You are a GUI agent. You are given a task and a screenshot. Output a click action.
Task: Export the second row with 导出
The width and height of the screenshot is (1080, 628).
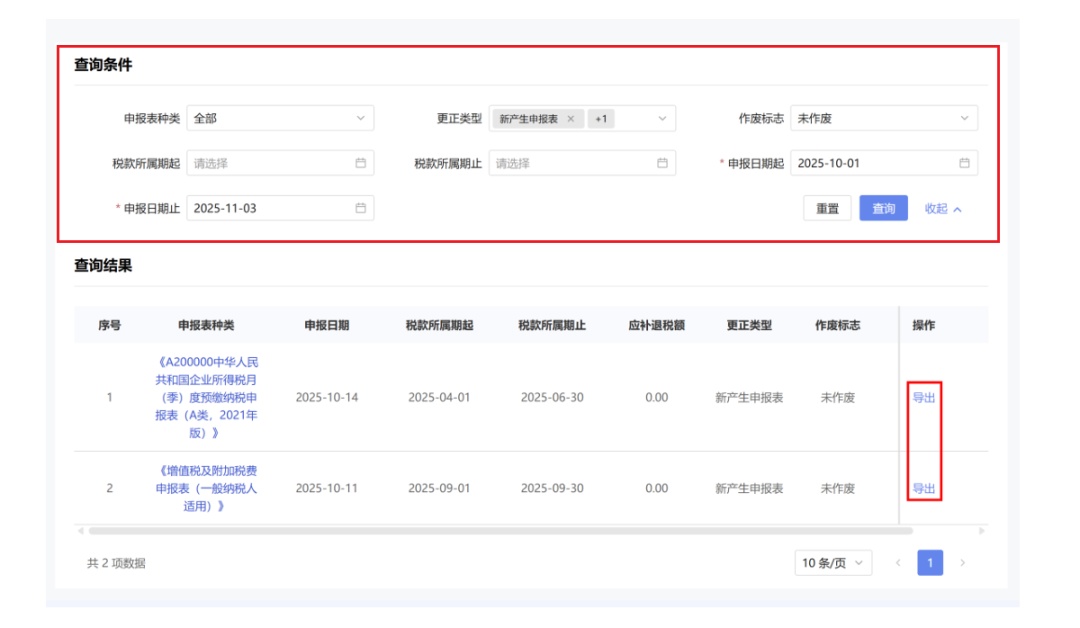(x=923, y=489)
